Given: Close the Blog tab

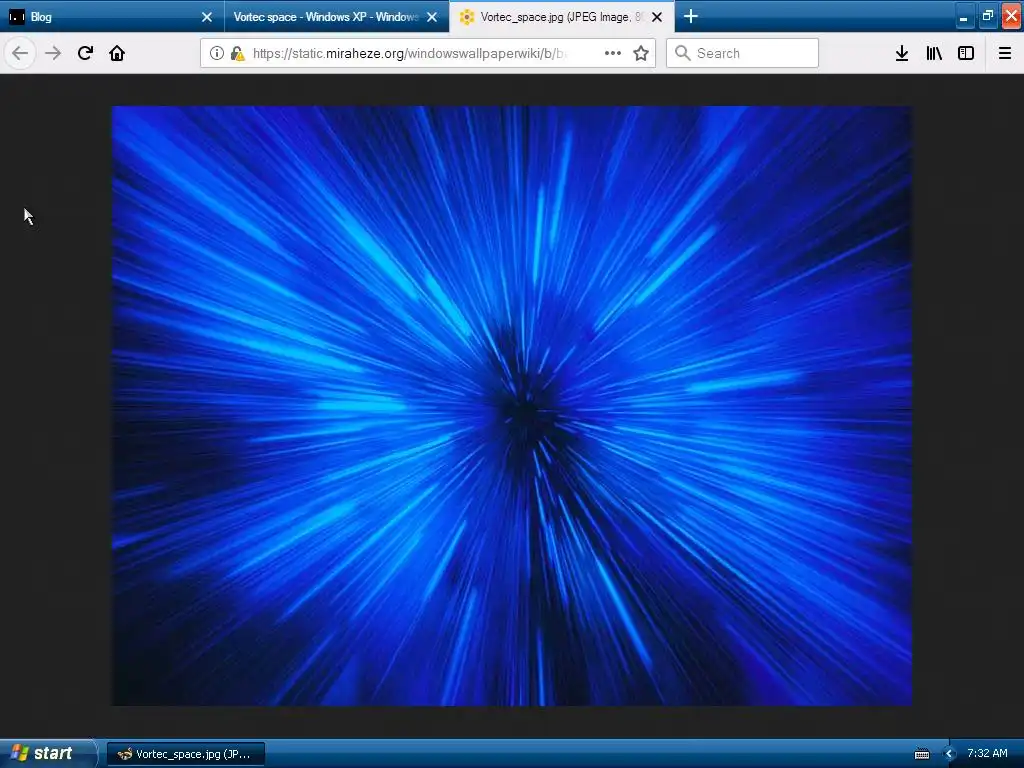Looking at the screenshot, I should click(x=207, y=17).
